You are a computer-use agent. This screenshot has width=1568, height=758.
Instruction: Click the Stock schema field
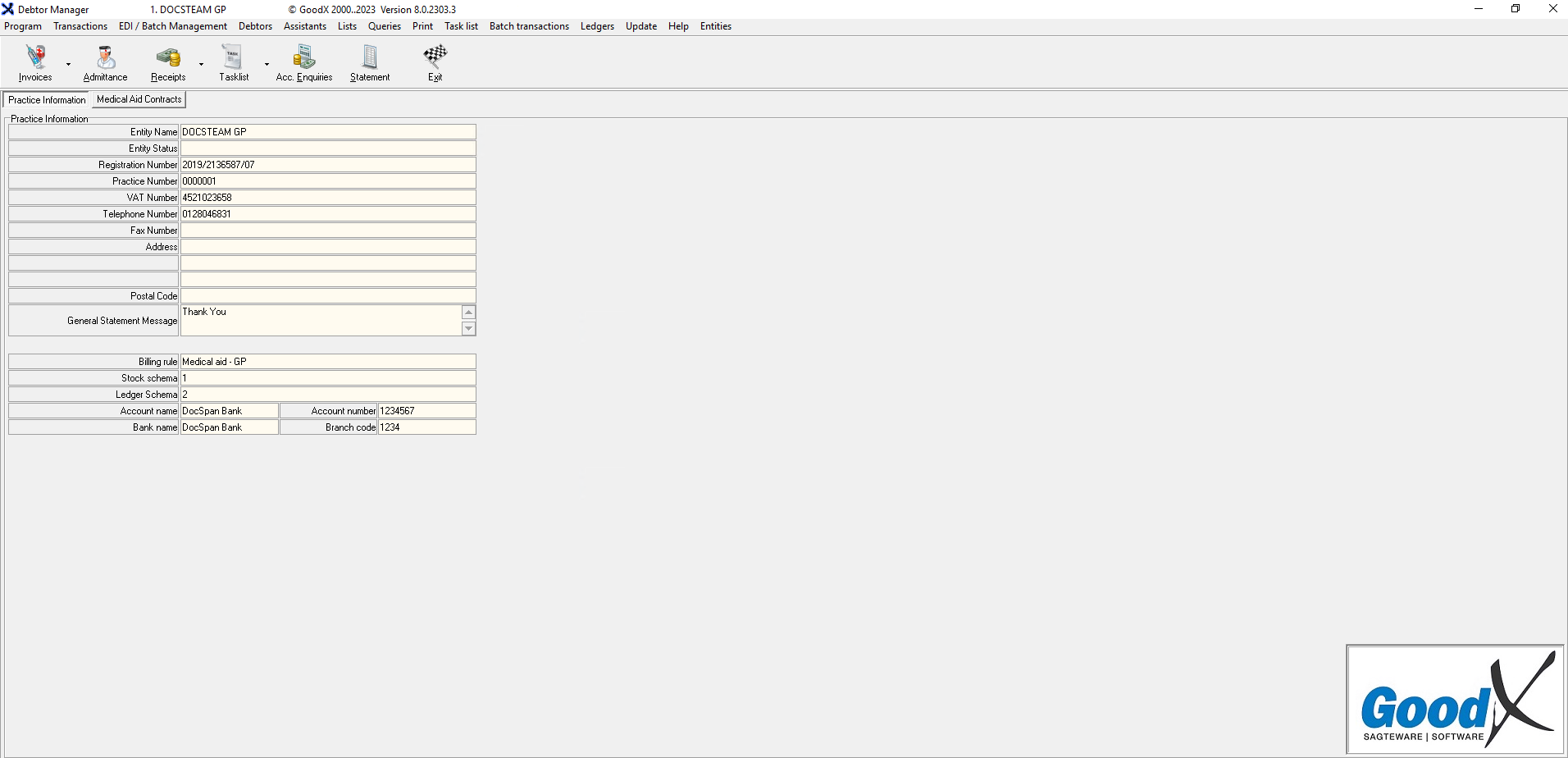pyautogui.click(x=328, y=378)
